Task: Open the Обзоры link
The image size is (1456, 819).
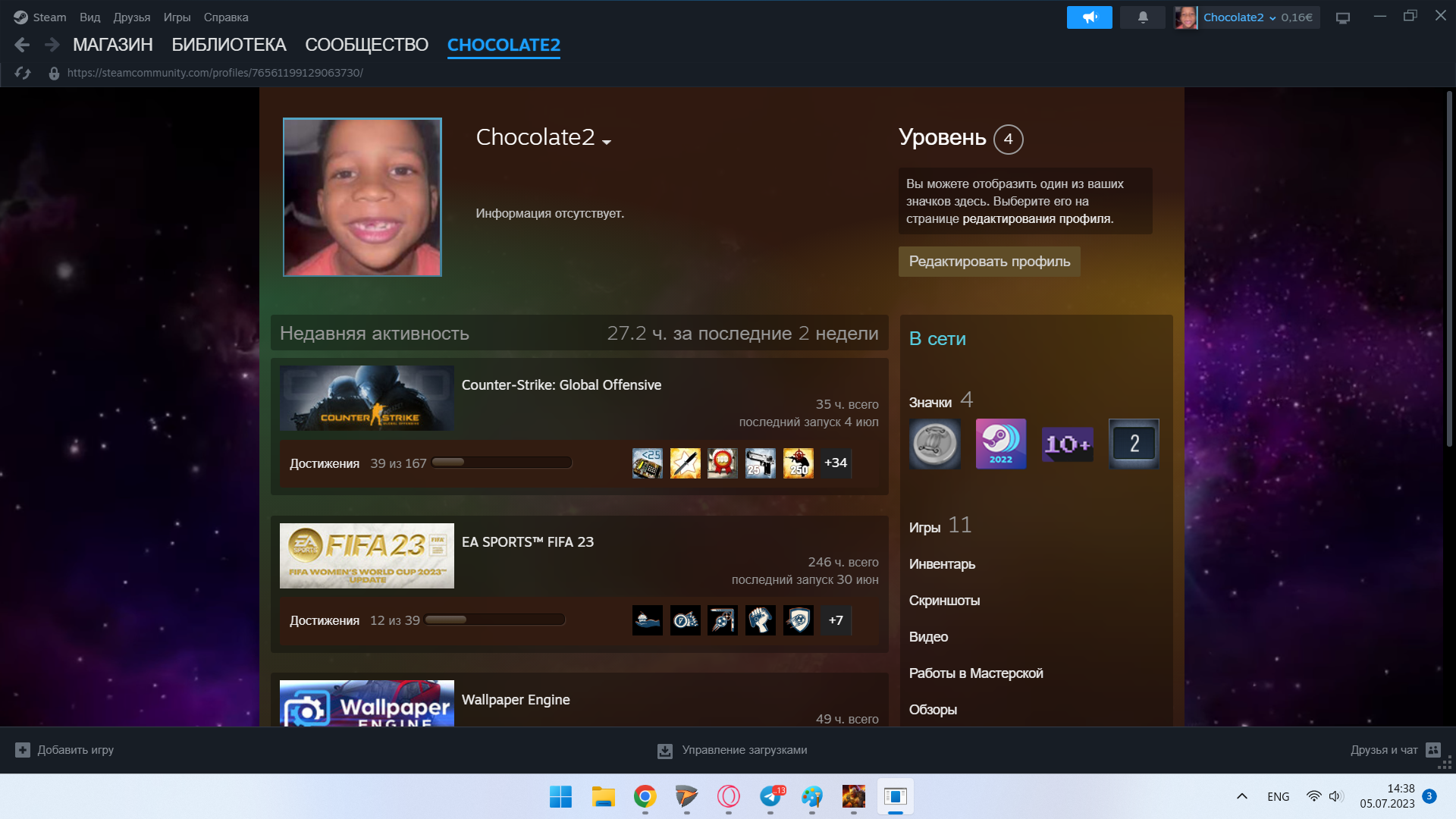Action: pyautogui.click(x=934, y=710)
